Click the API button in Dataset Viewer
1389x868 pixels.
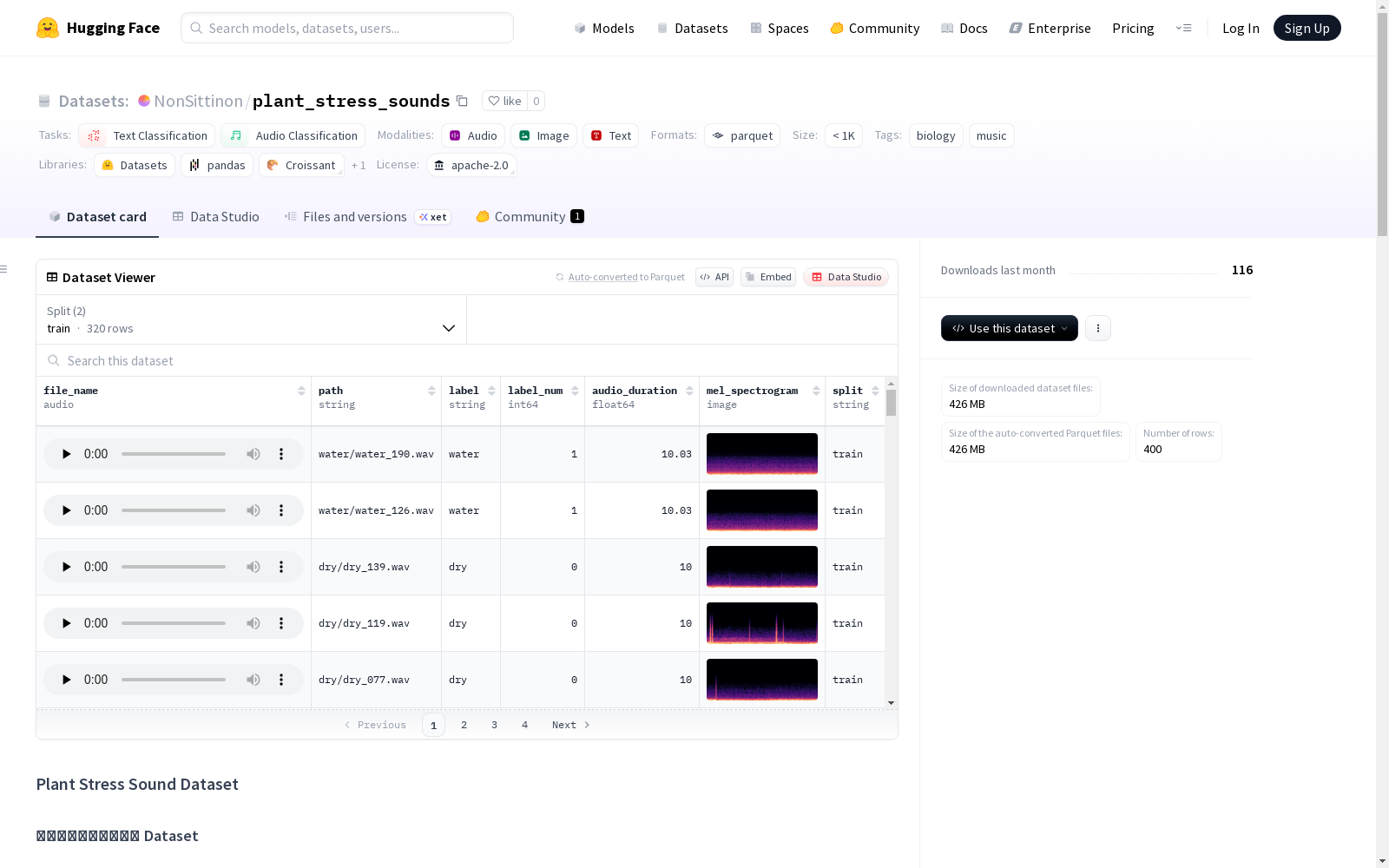click(x=714, y=277)
